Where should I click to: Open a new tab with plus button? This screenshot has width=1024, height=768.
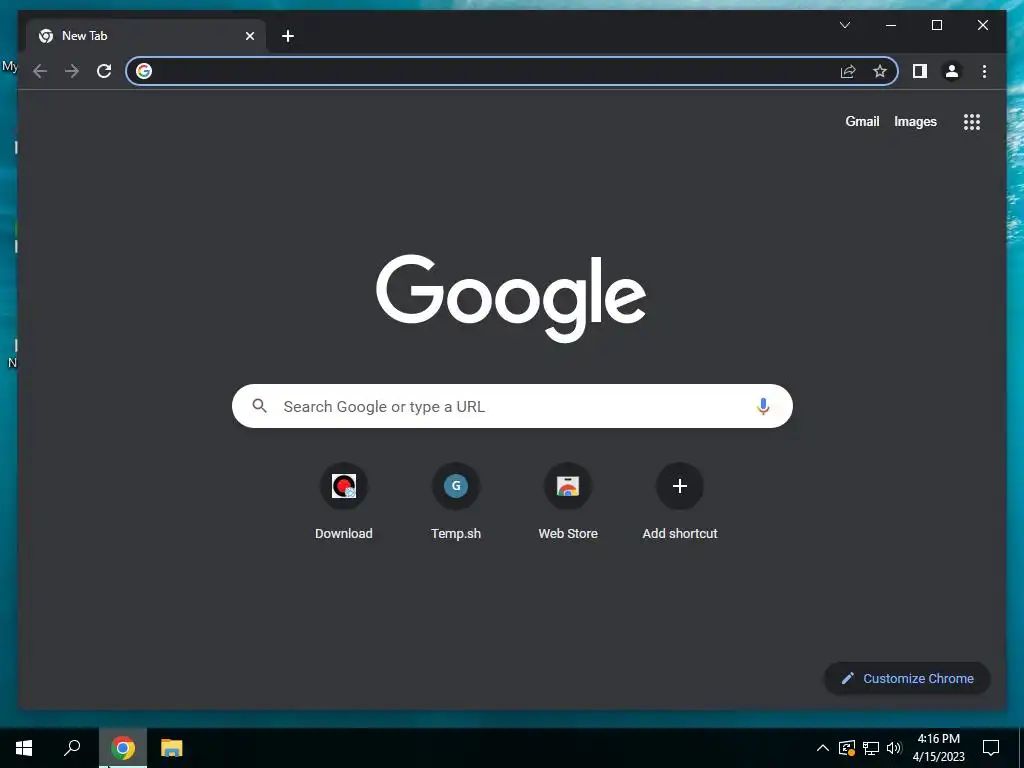click(287, 36)
